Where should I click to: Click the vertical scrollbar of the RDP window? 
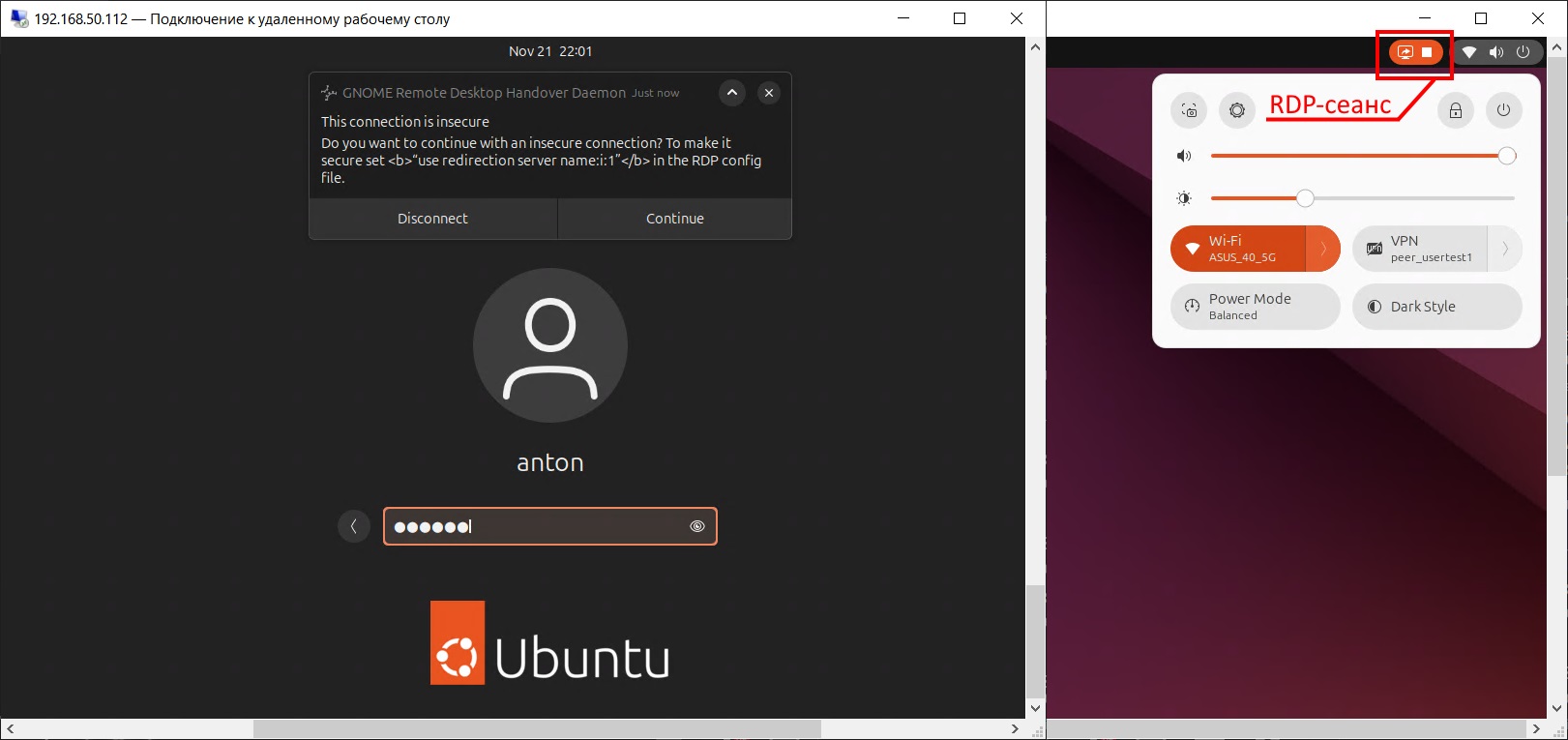click(1035, 642)
